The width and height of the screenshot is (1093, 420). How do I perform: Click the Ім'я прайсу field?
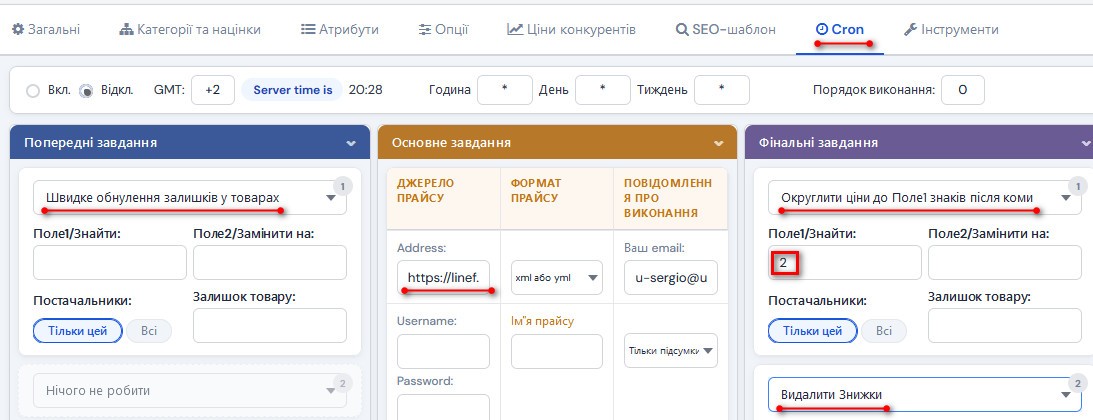(556, 351)
